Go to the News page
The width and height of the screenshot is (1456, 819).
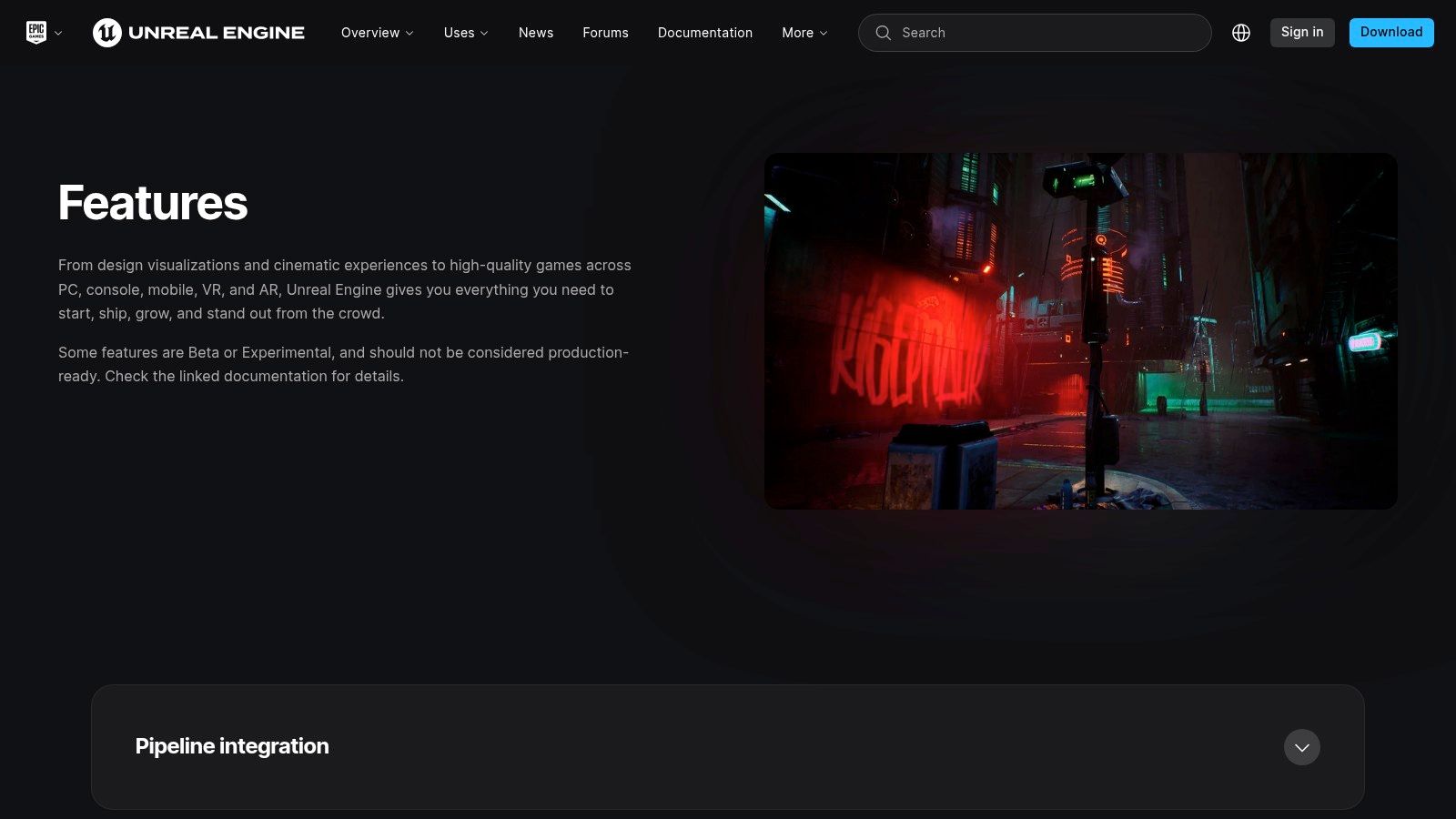coord(536,33)
